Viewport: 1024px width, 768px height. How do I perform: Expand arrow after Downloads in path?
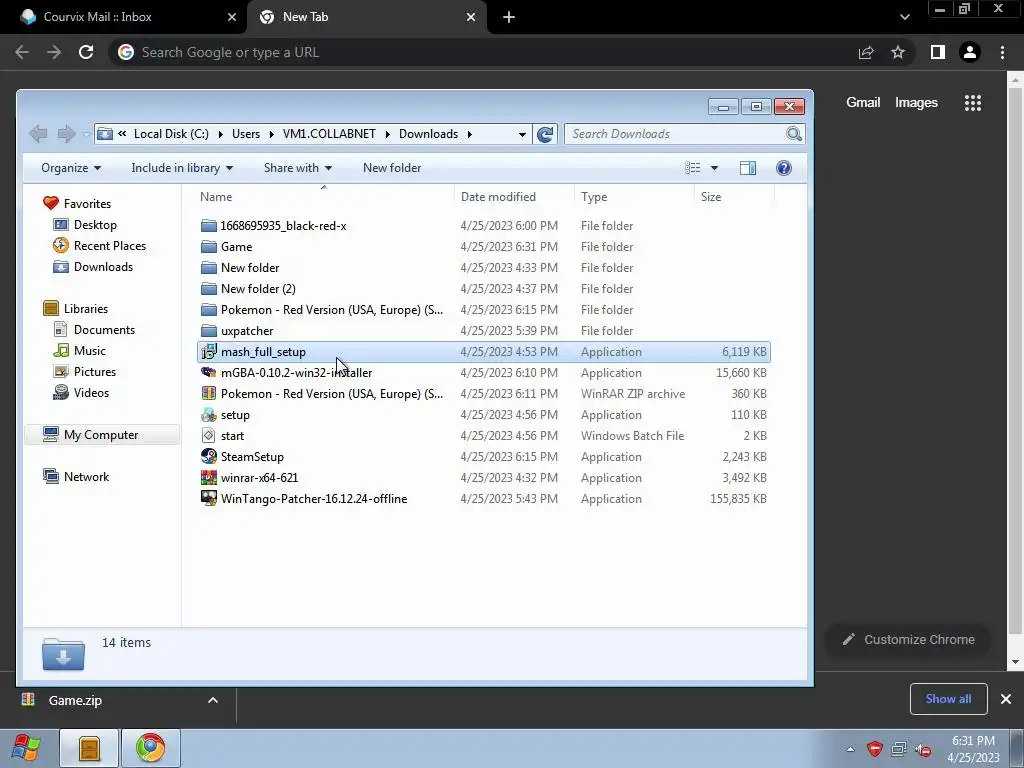(469, 134)
